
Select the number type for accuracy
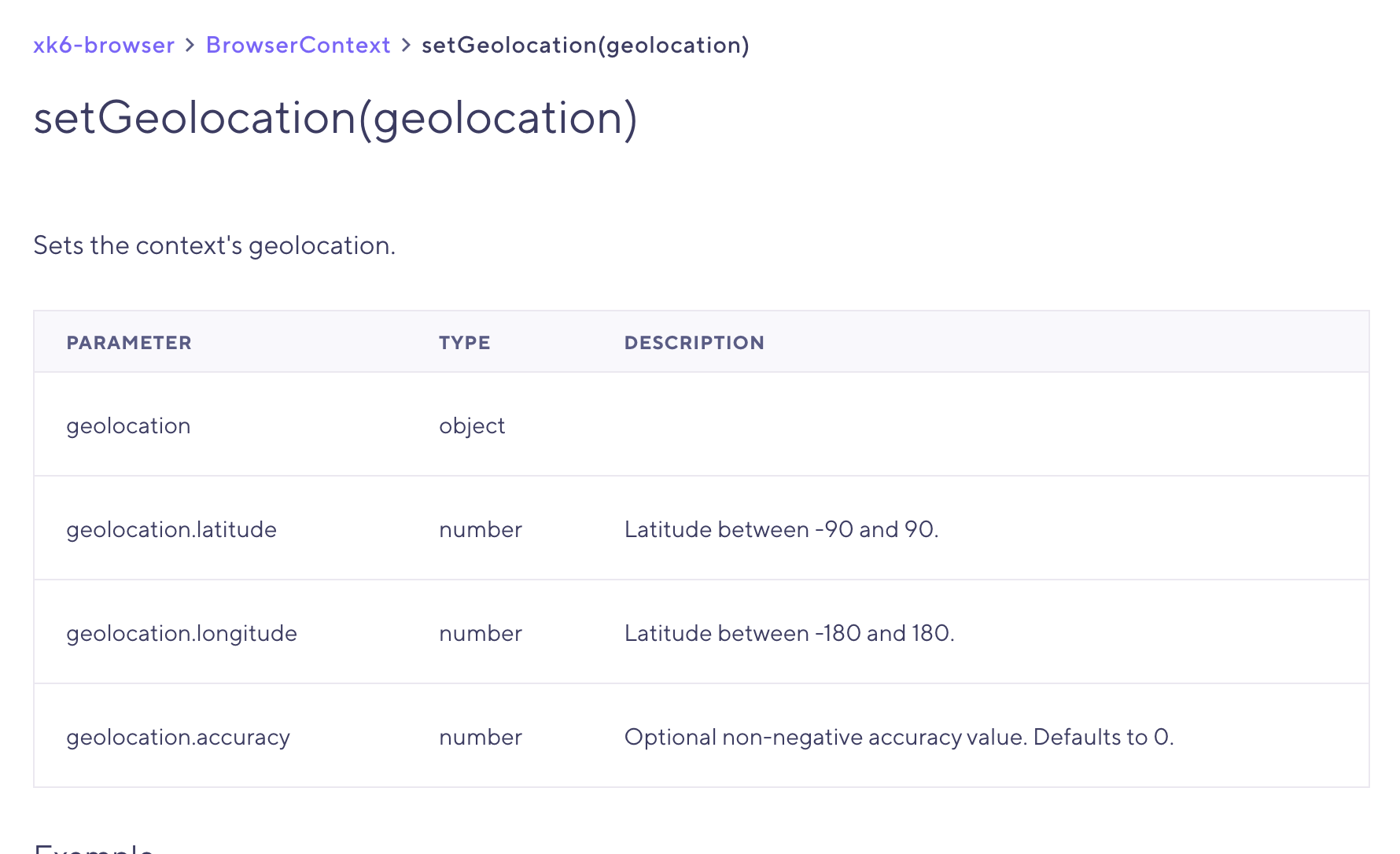pyautogui.click(x=480, y=737)
